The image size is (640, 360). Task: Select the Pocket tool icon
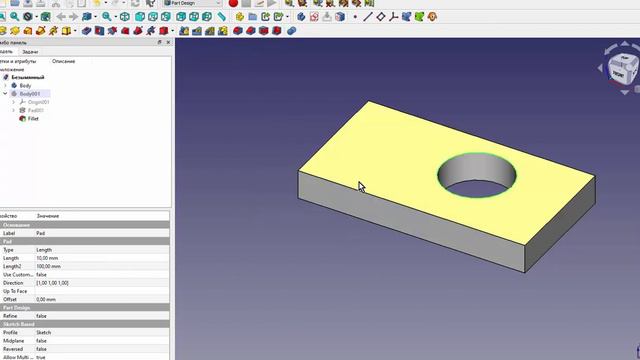pos(86,31)
